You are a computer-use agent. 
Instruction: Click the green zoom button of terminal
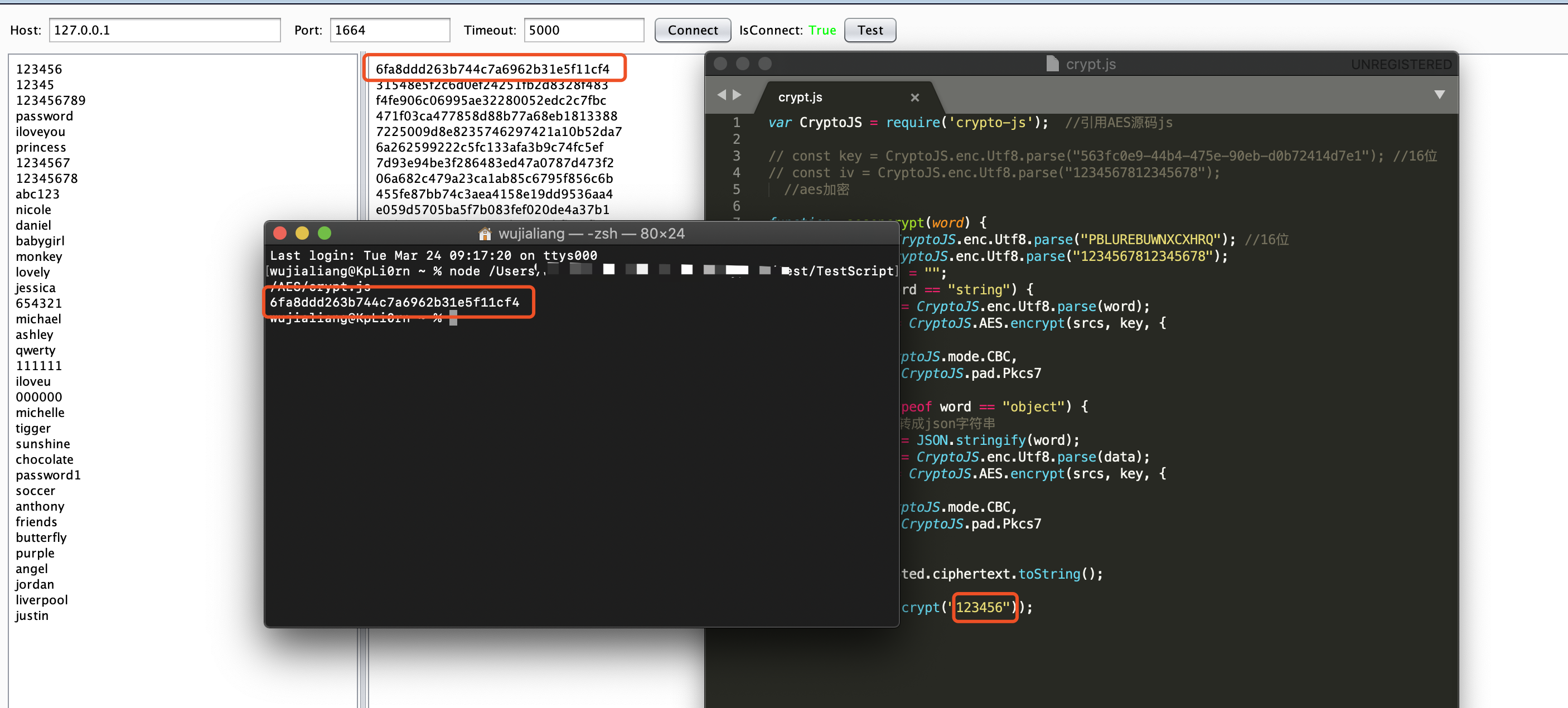tap(325, 233)
